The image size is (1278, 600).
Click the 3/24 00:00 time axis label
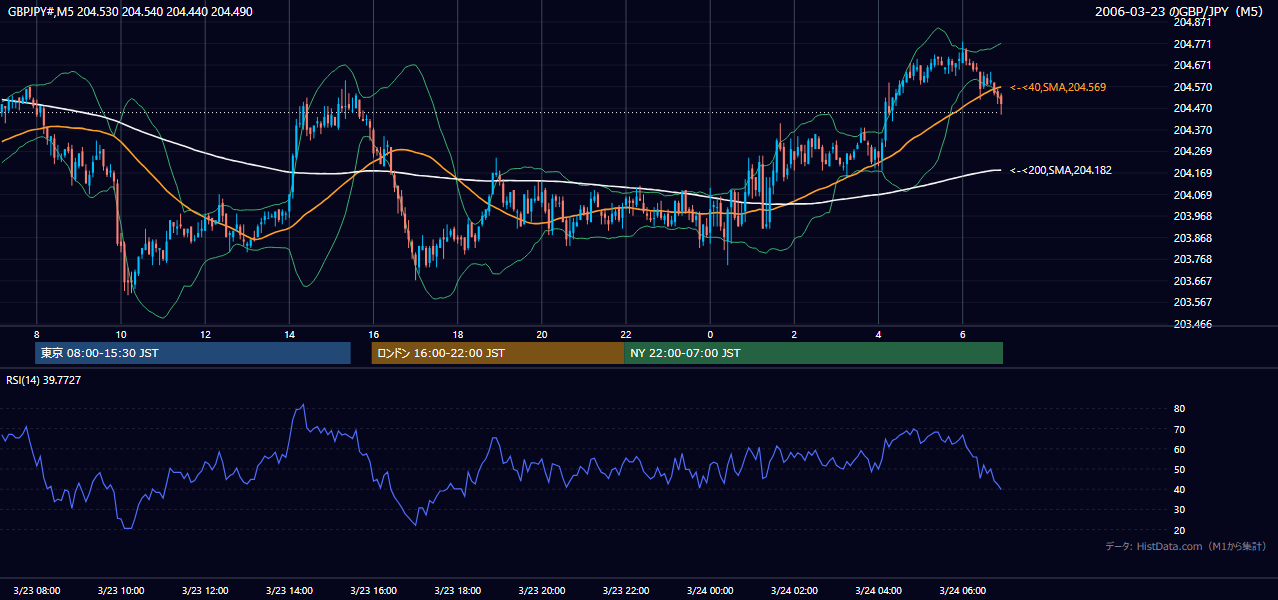[710, 590]
